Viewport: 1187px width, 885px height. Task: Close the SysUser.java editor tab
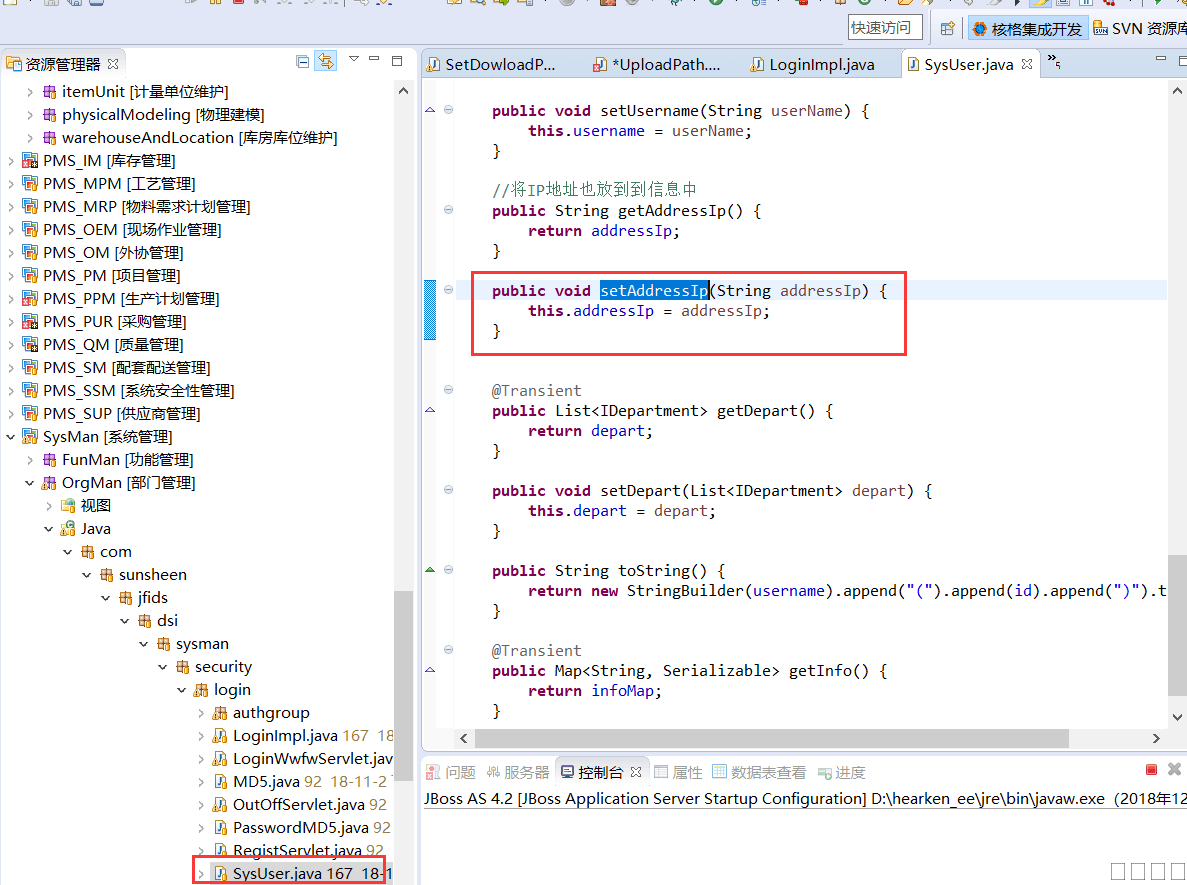pos(1027,64)
